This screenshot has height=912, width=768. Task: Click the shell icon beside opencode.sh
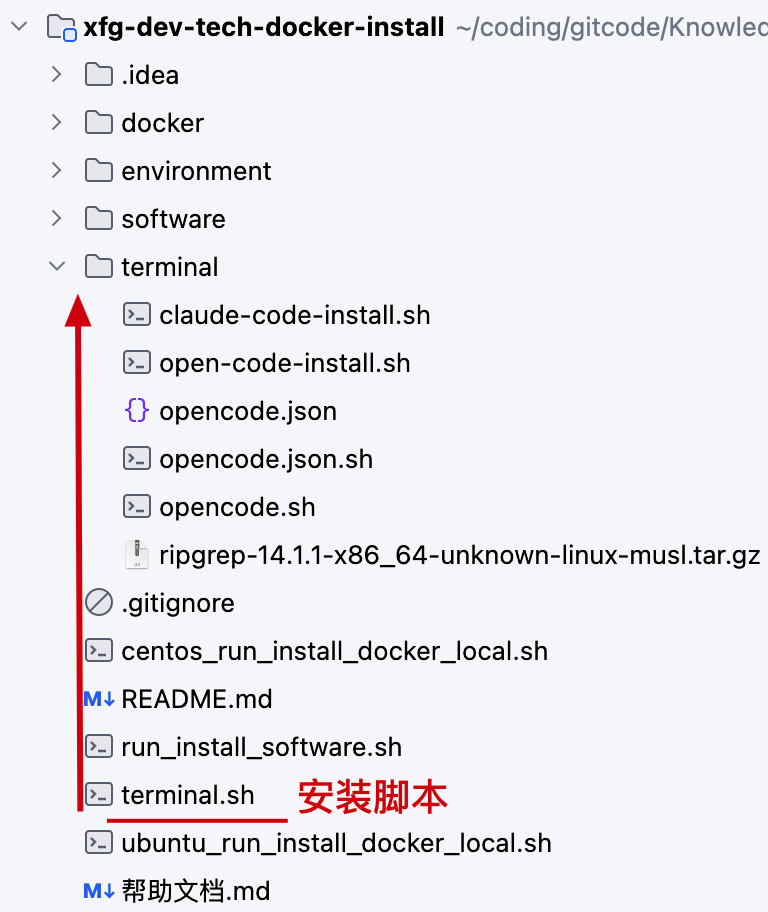coord(136,507)
